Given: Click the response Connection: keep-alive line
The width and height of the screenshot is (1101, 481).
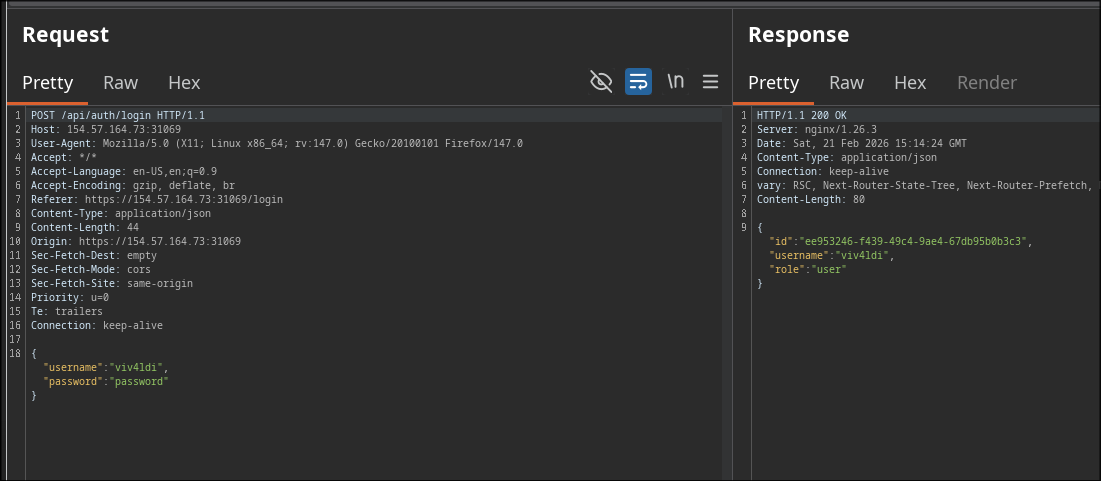Looking at the screenshot, I should pyautogui.click(x=823, y=171).
